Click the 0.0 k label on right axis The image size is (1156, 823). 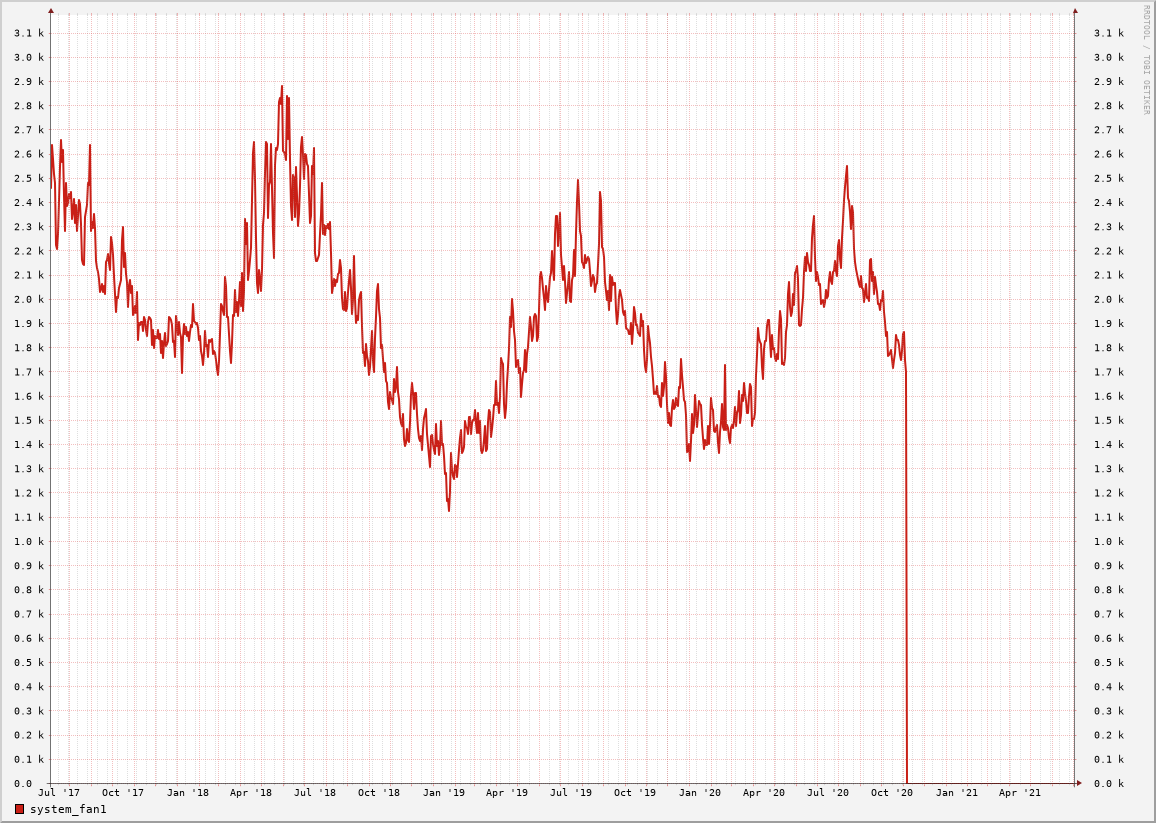pyautogui.click(x=1108, y=783)
